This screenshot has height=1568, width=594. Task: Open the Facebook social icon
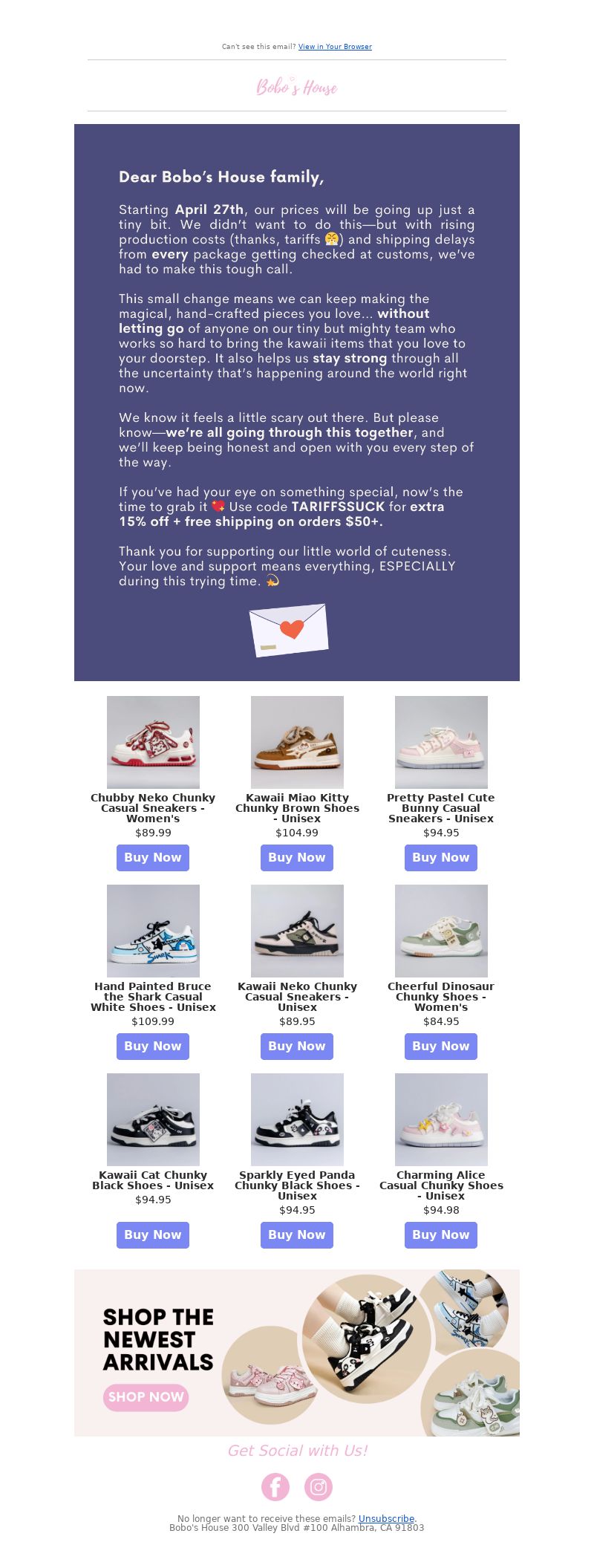coord(275,1487)
